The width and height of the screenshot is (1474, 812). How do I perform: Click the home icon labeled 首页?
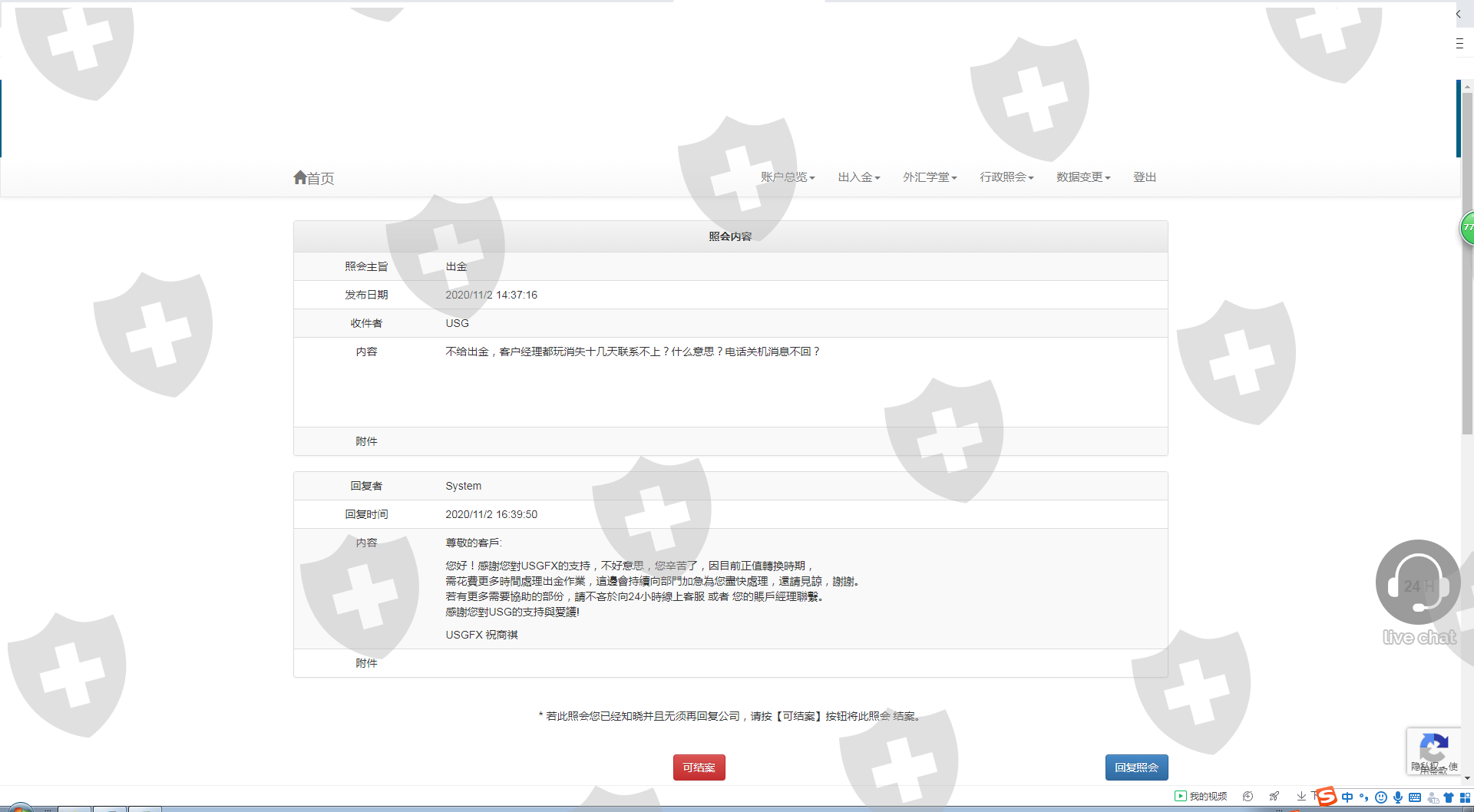click(x=313, y=178)
